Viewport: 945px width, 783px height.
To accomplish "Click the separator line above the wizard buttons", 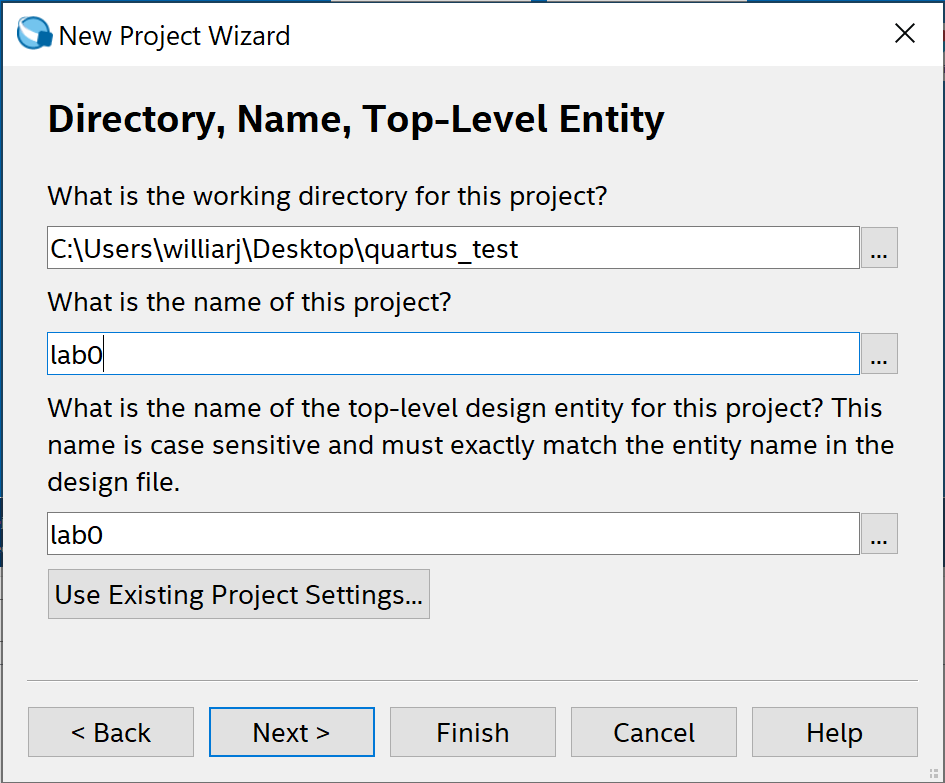I will click(x=472, y=680).
